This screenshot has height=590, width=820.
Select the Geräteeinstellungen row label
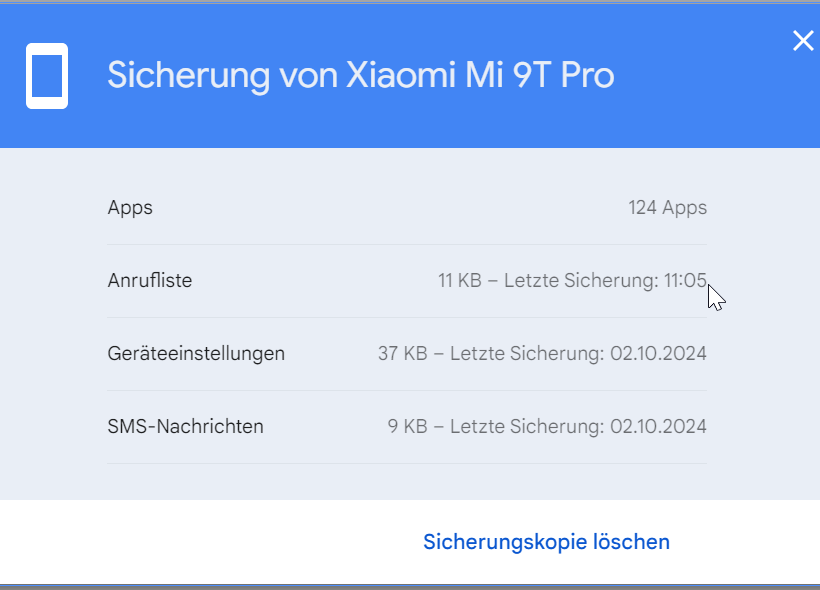pyautogui.click(x=196, y=354)
